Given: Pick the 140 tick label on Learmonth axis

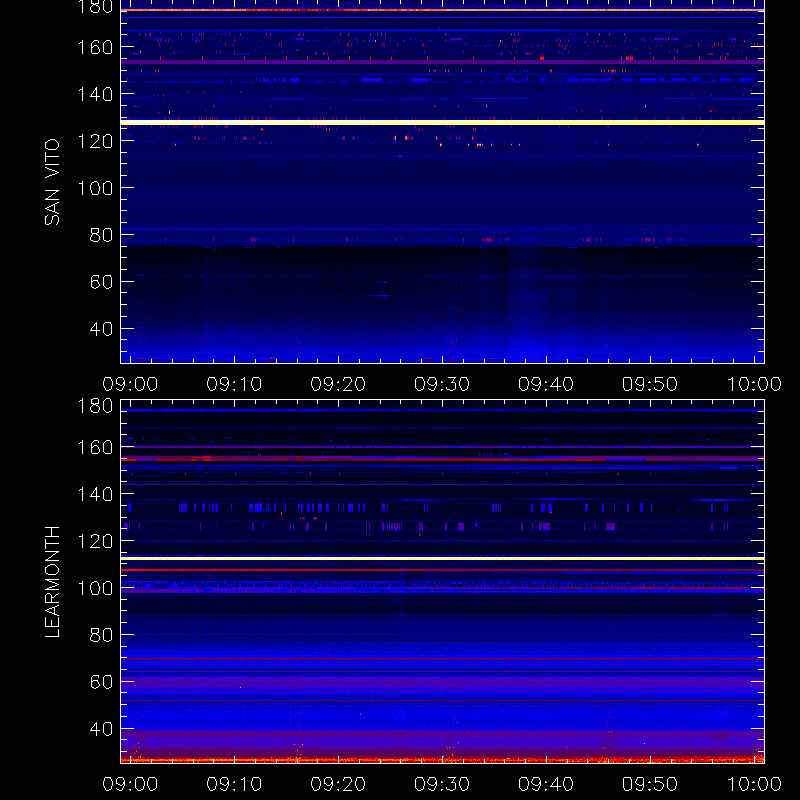Looking at the screenshot, I should 95,494.
